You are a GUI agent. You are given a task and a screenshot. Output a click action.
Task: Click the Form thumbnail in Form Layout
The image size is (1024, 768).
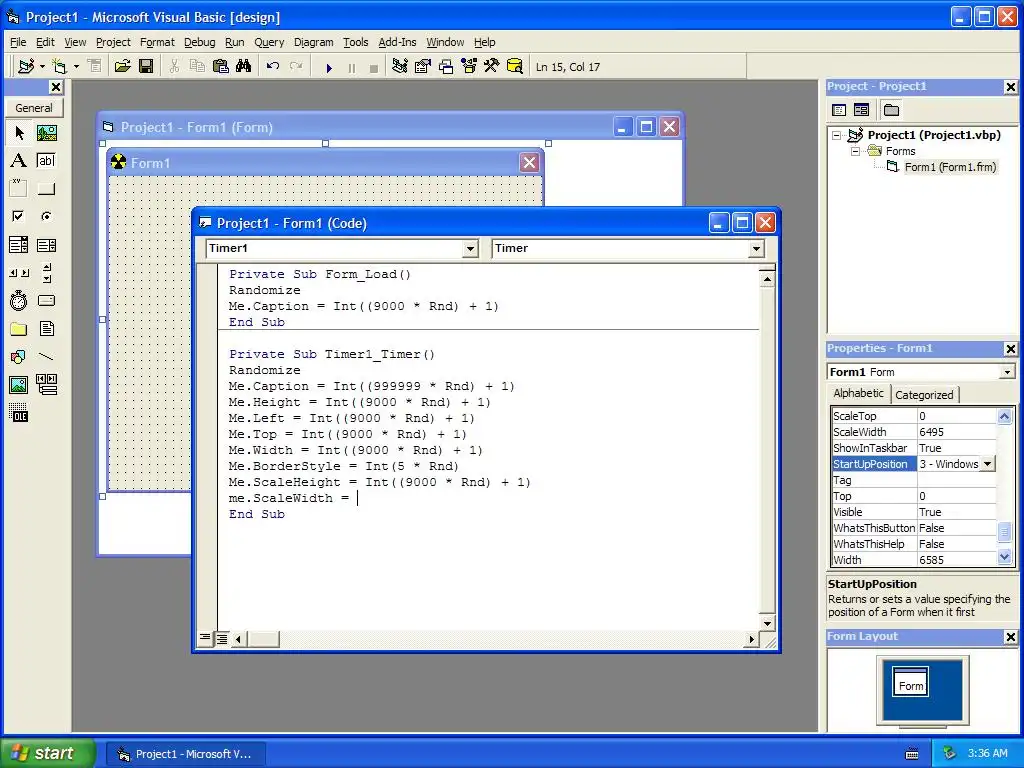[910, 682]
